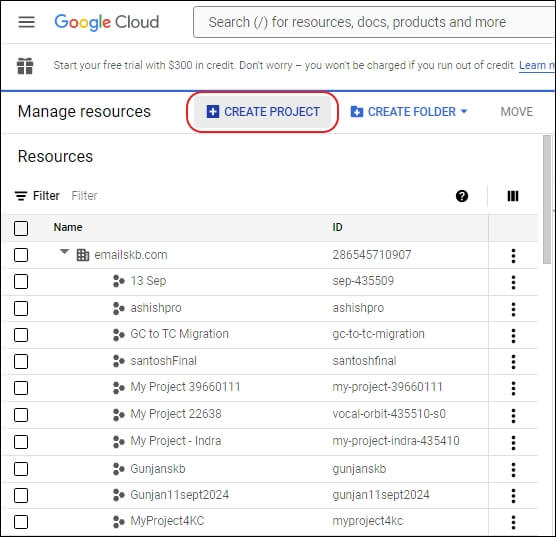Check the box for My Project 22638
This screenshot has height=537, width=556.
21,415
